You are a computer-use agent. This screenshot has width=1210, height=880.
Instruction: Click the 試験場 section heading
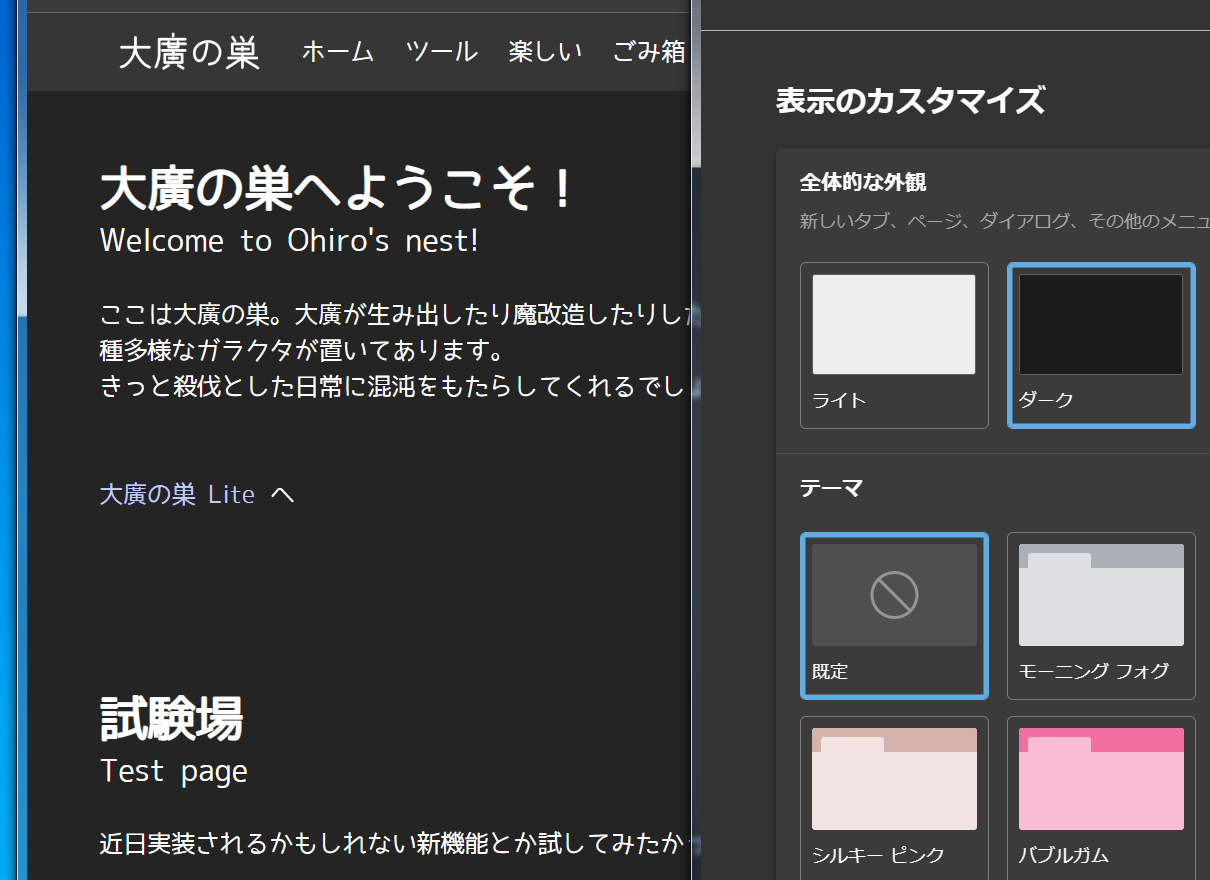pos(171,718)
